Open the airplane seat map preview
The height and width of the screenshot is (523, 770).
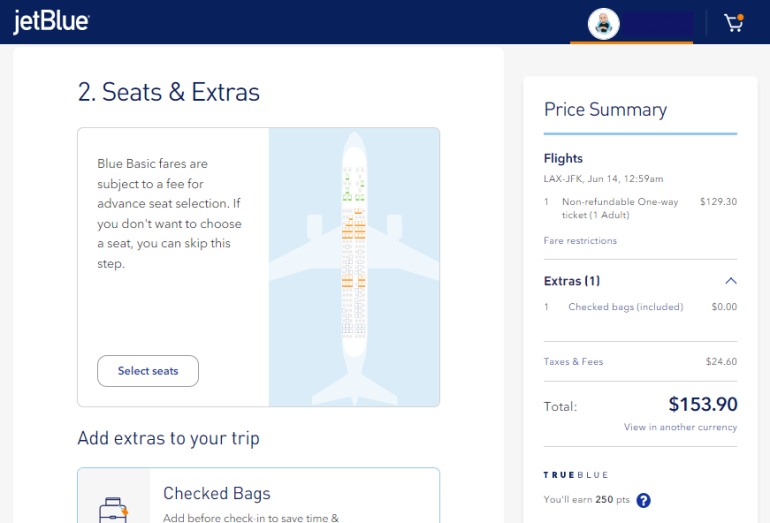tap(354, 267)
